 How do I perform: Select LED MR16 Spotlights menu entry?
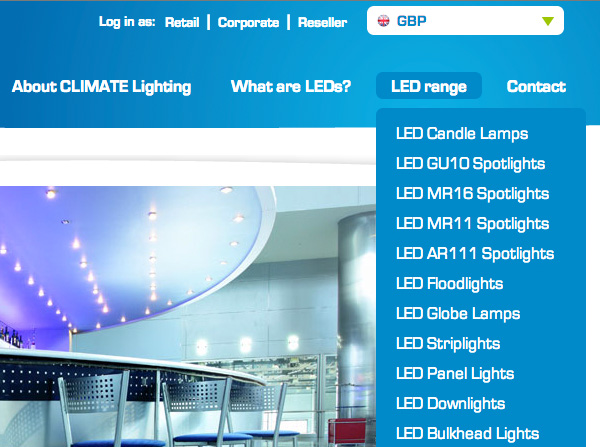472,193
